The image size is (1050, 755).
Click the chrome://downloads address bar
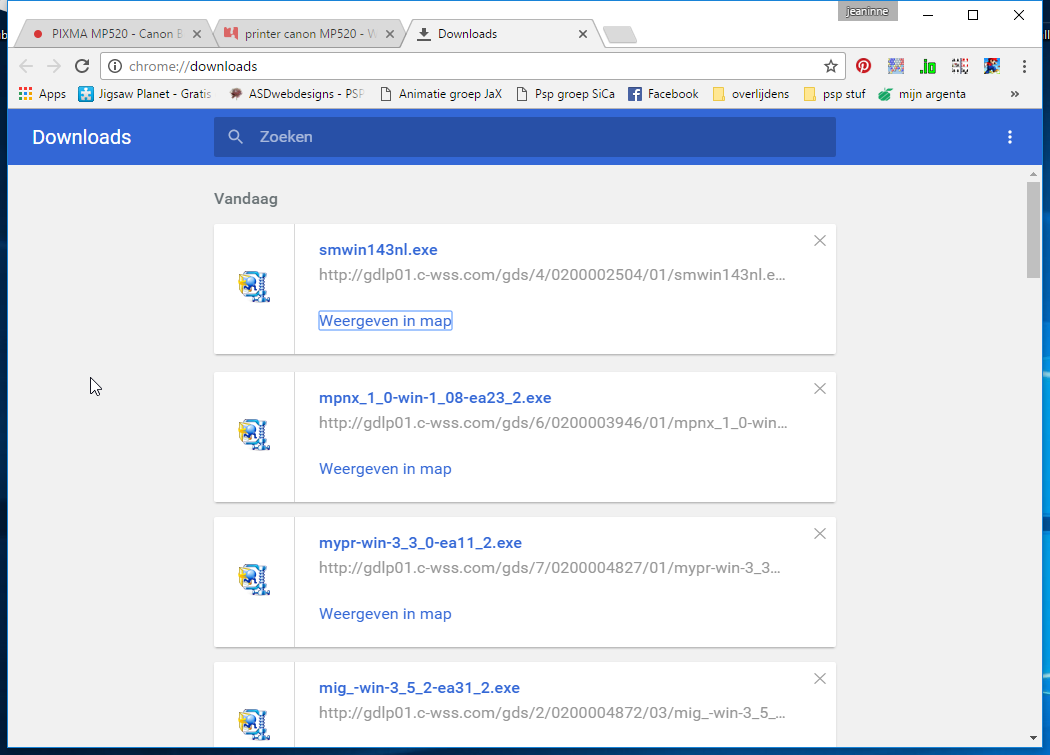[472, 66]
